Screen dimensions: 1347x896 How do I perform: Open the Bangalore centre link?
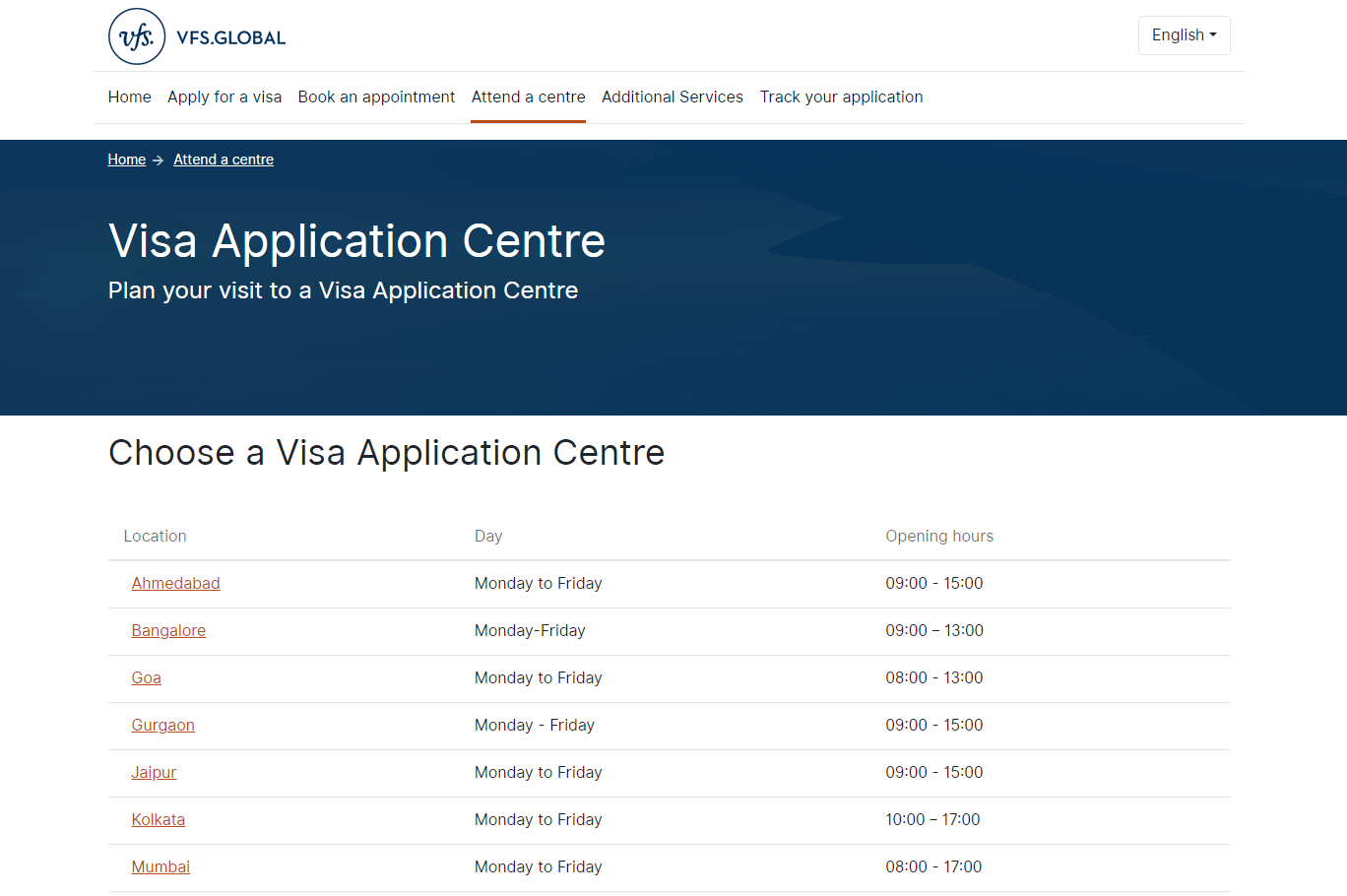(x=168, y=630)
